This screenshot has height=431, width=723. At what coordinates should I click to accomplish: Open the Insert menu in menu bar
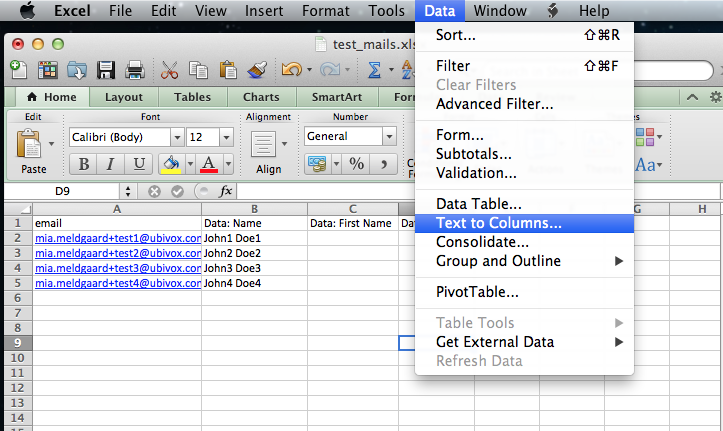[264, 11]
